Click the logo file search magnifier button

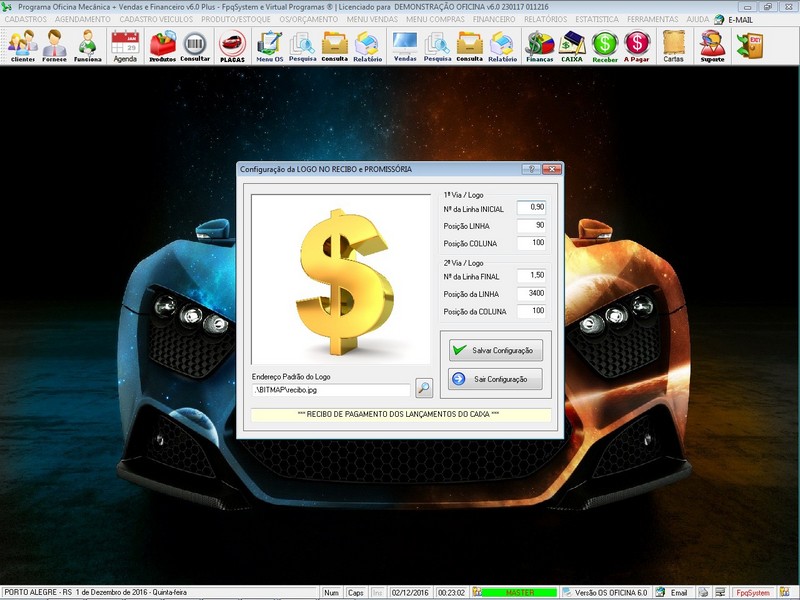(x=424, y=388)
